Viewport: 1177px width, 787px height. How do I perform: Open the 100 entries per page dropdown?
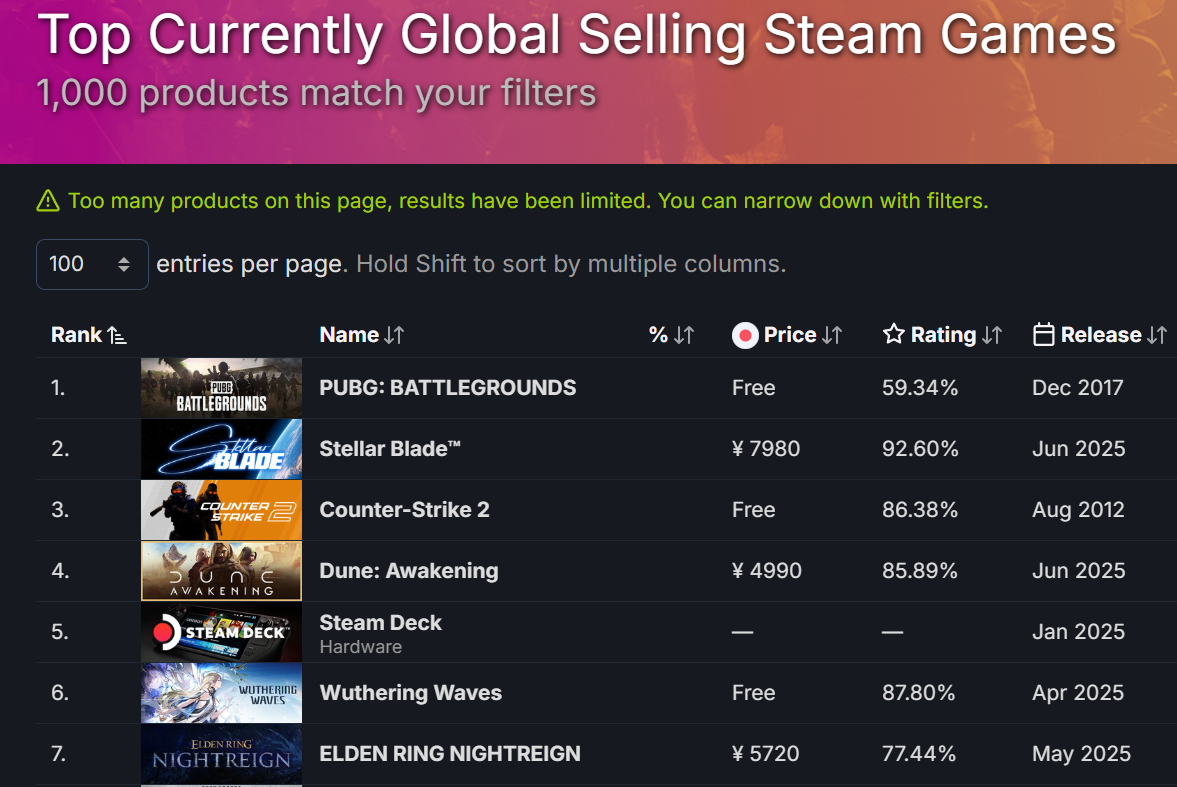coord(92,264)
